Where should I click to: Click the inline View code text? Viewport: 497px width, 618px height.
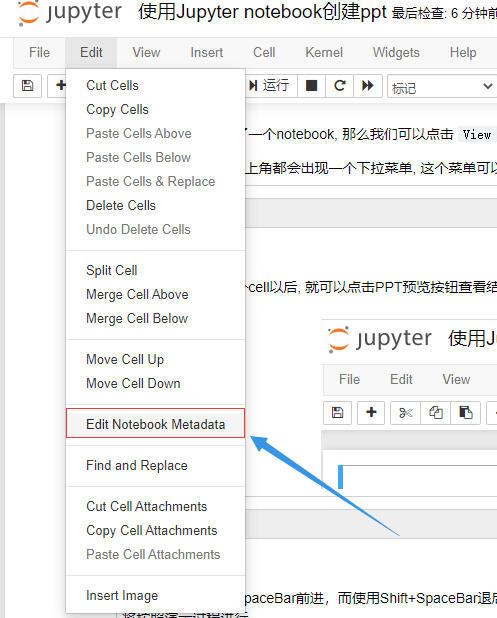point(477,135)
